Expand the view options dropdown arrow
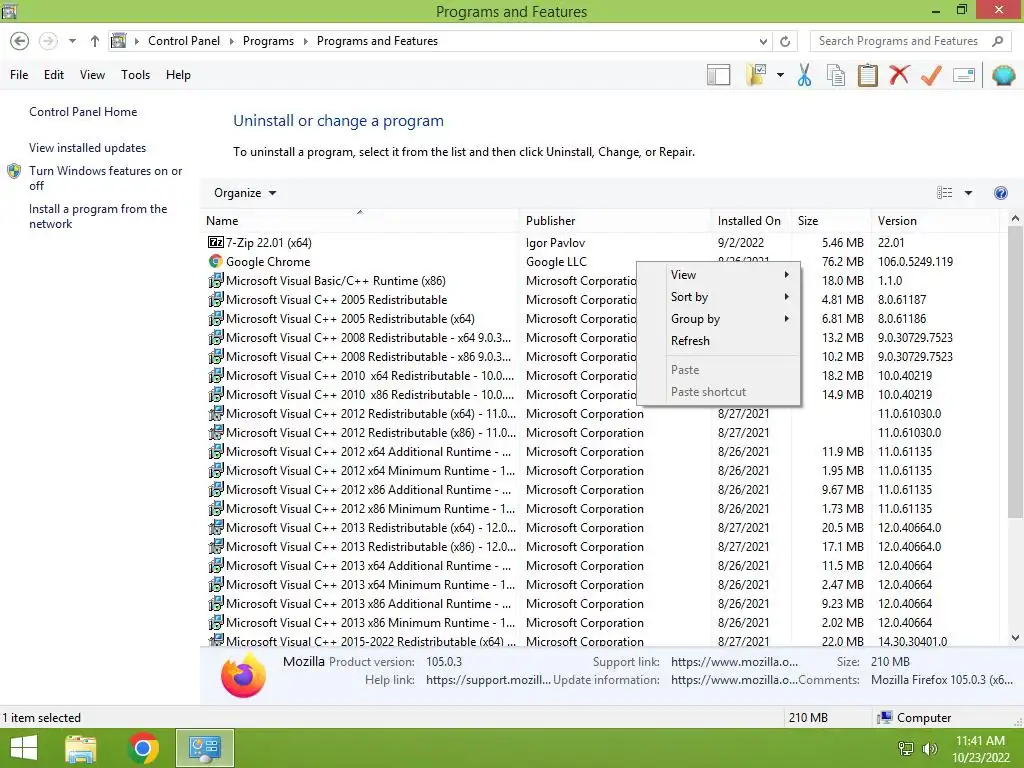This screenshot has height=768, width=1024. [968, 193]
